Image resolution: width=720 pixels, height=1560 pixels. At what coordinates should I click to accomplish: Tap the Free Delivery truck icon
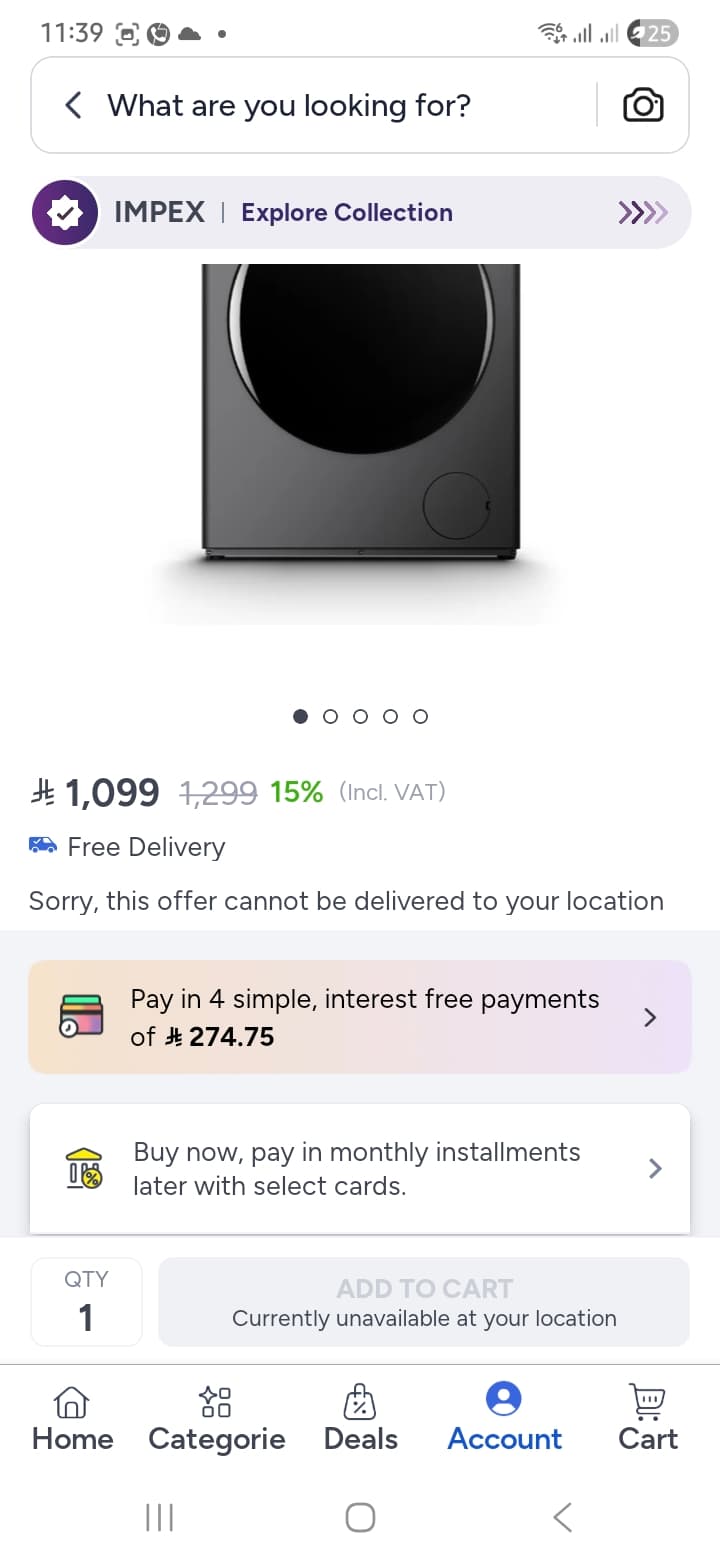point(43,846)
